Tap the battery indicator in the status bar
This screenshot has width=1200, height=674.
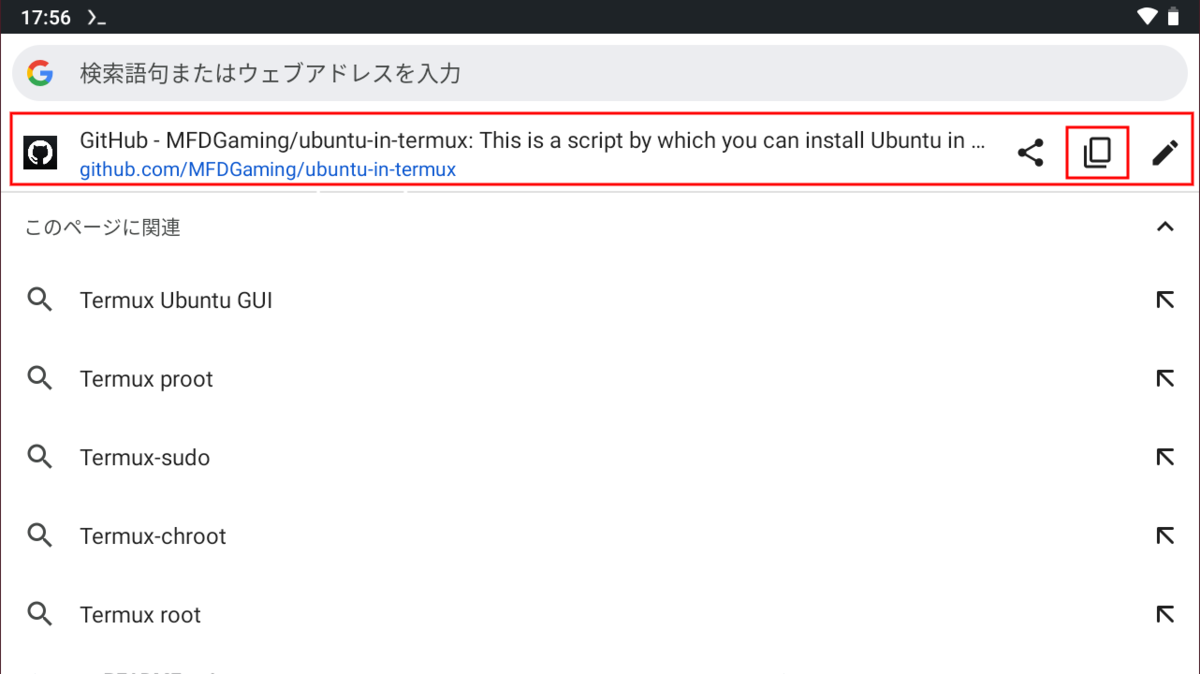[1174, 17]
